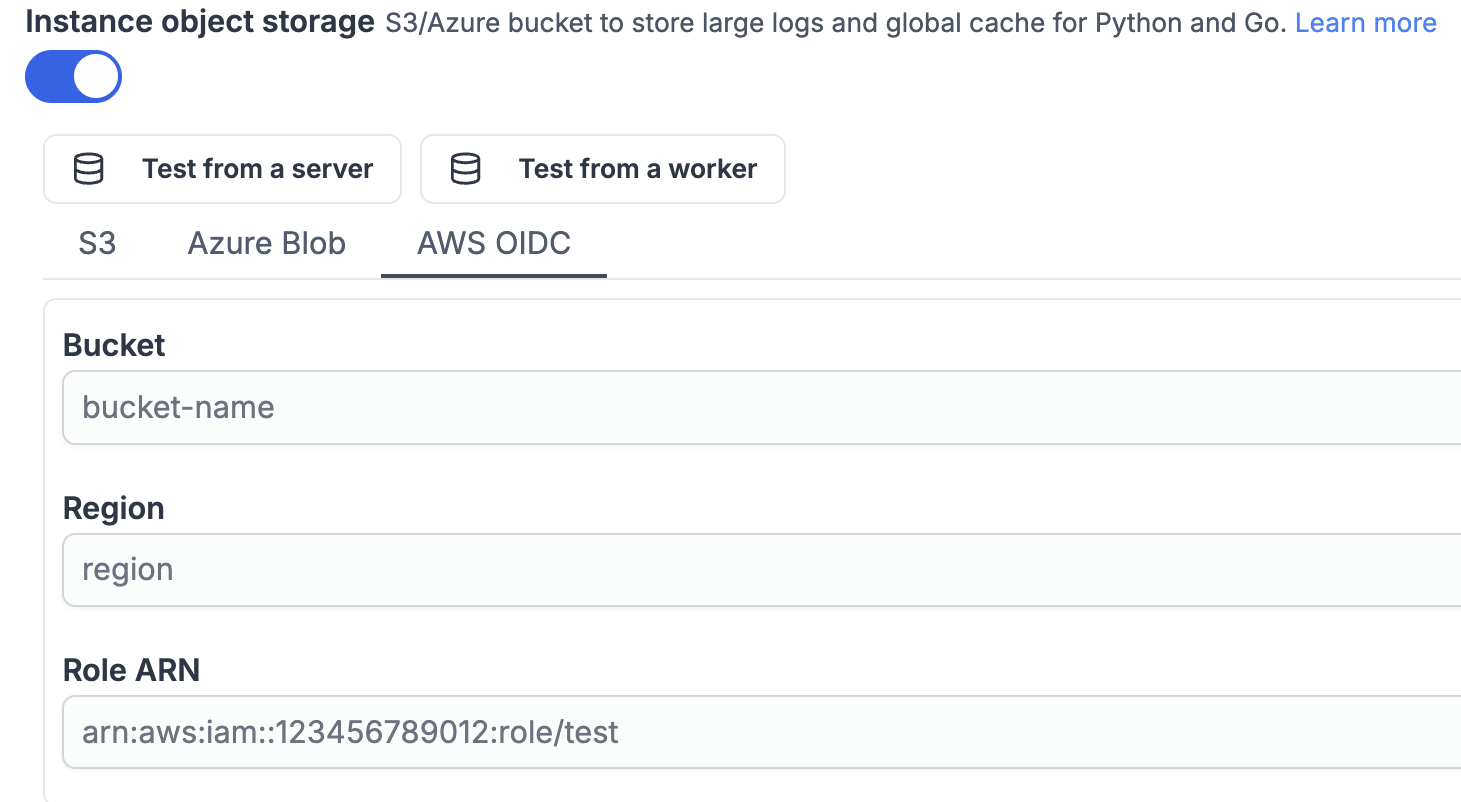Screen dimensions: 1461x802
Task: Switch to the S3 tab
Action: coord(97,243)
